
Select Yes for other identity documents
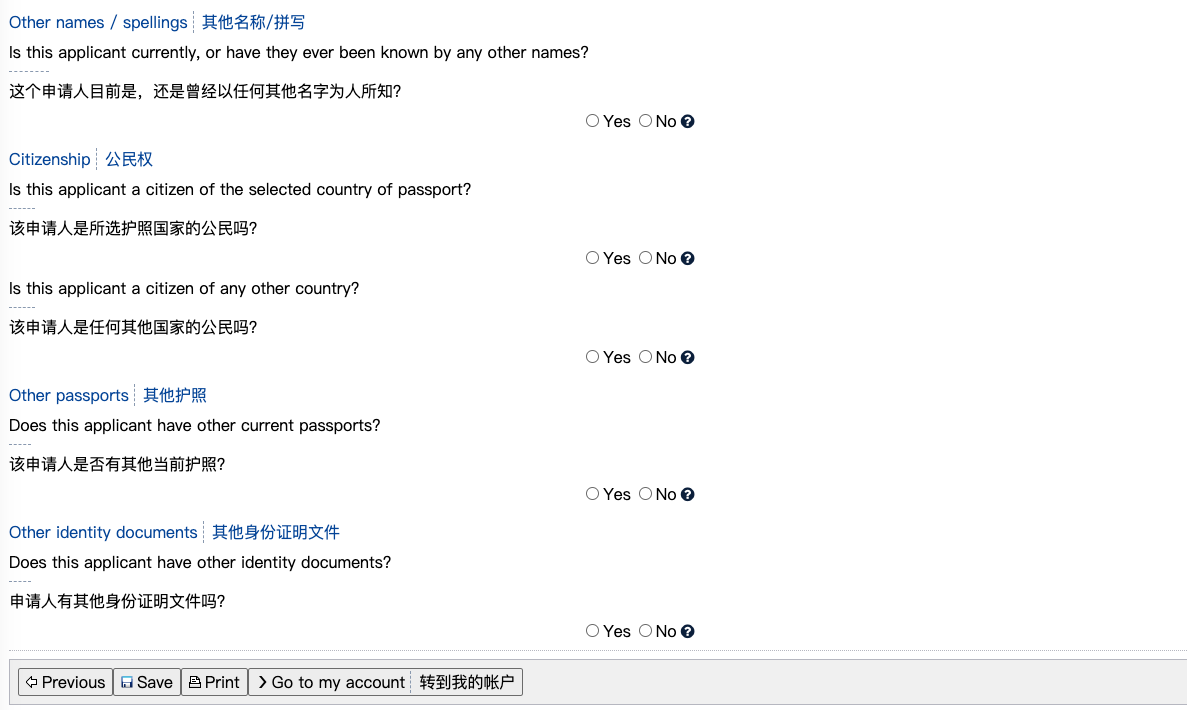click(592, 631)
